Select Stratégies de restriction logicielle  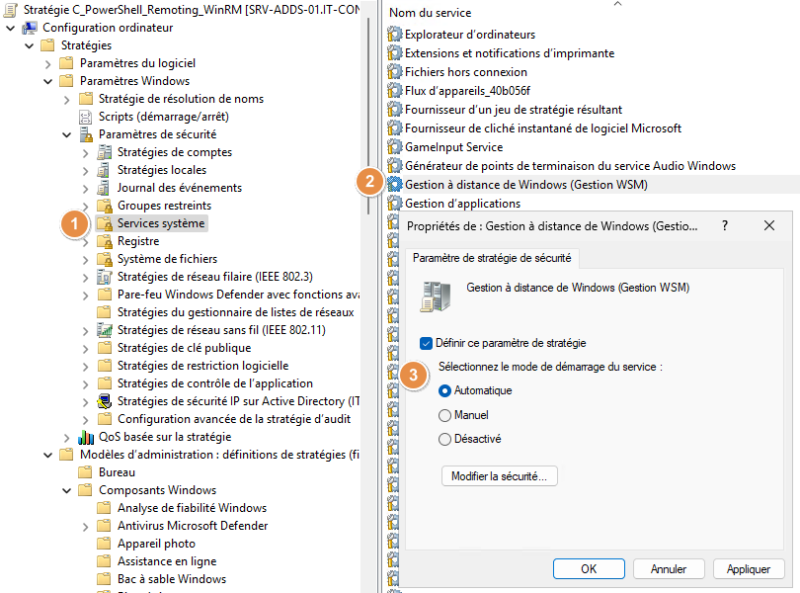pos(203,366)
